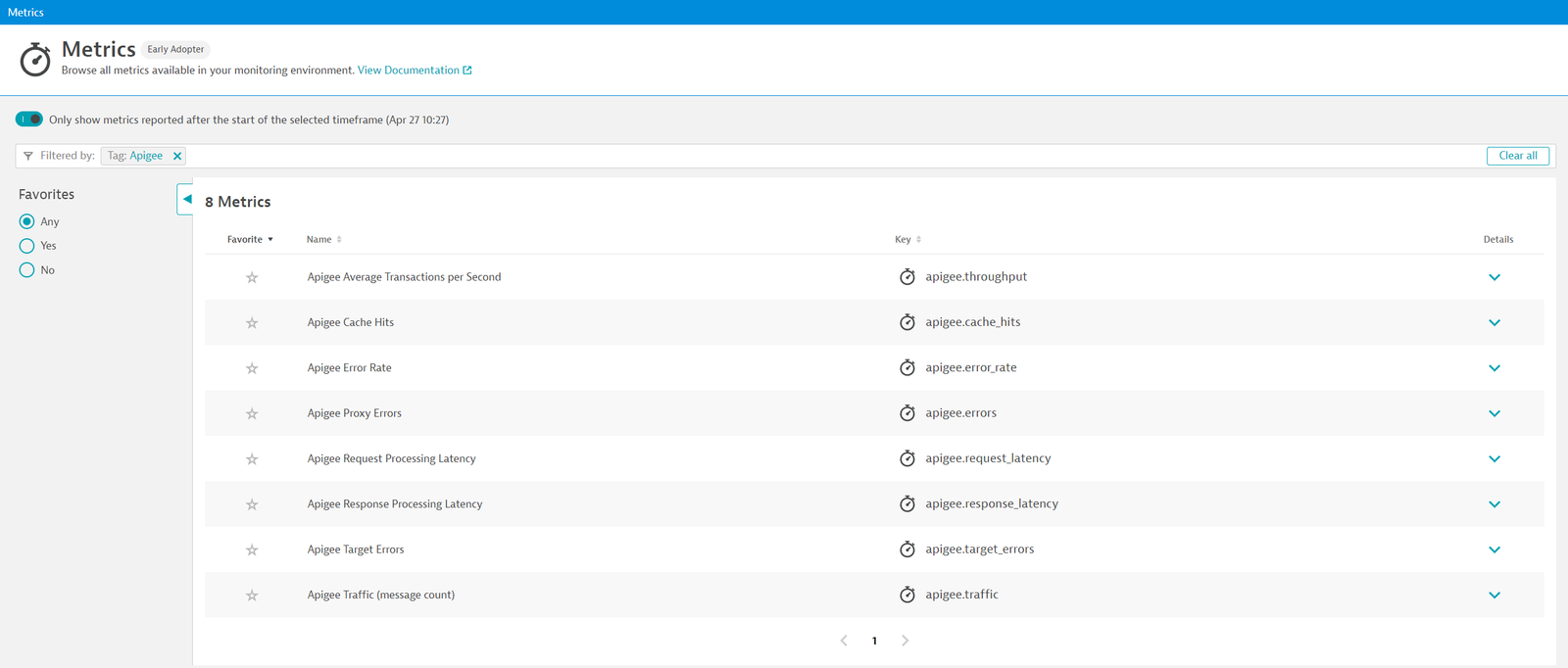Click the Clear all filters button
This screenshot has height=668, width=1568.
[x=1518, y=156]
